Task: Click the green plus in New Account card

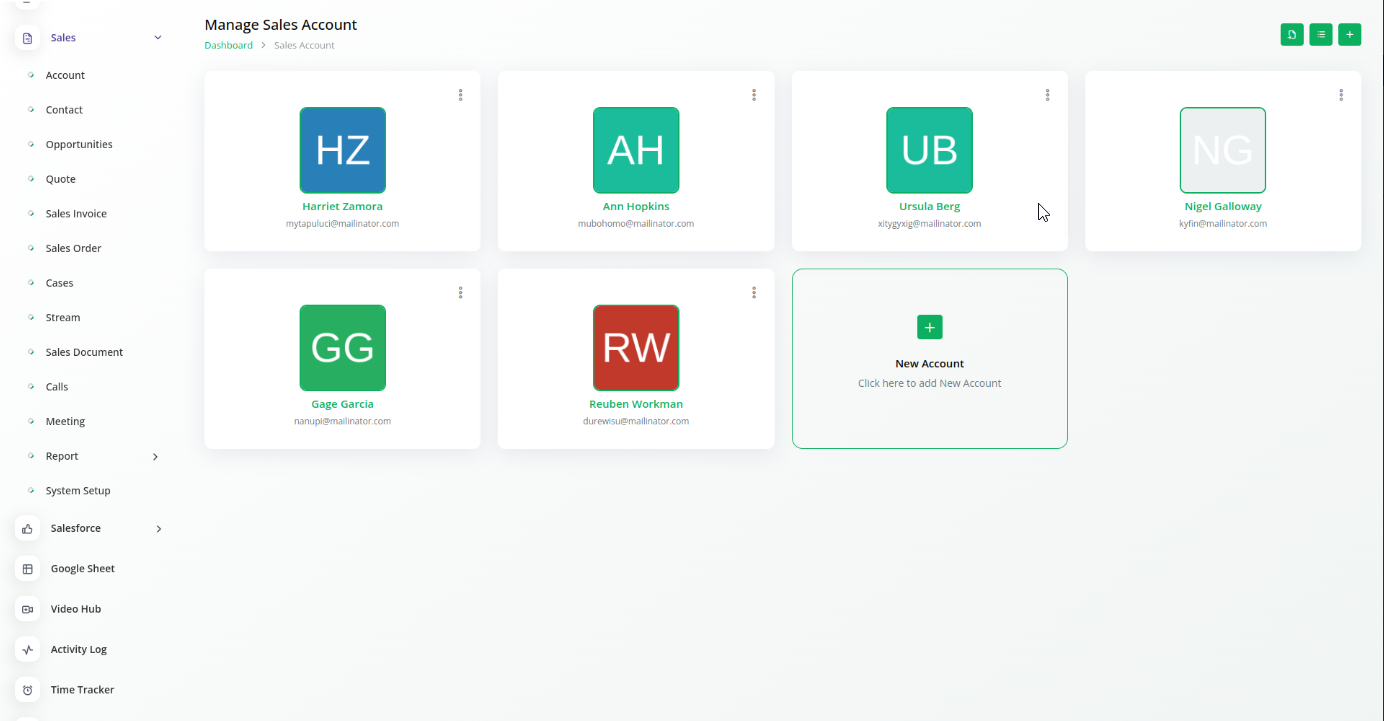Action: (929, 327)
